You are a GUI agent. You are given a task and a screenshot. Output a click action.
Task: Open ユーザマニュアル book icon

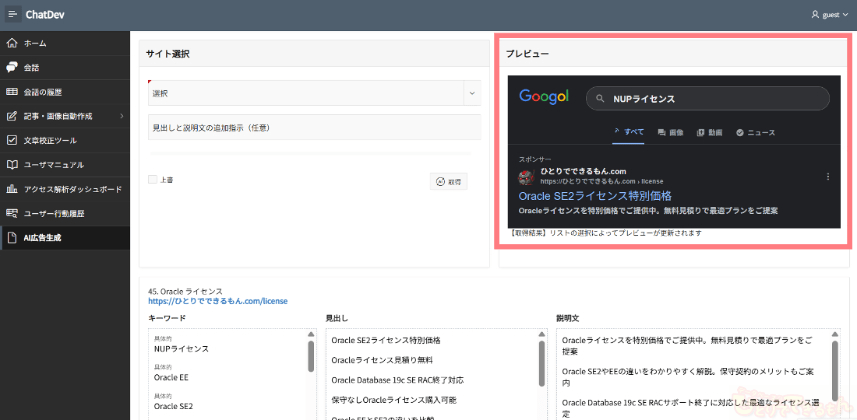(x=12, y=164)
